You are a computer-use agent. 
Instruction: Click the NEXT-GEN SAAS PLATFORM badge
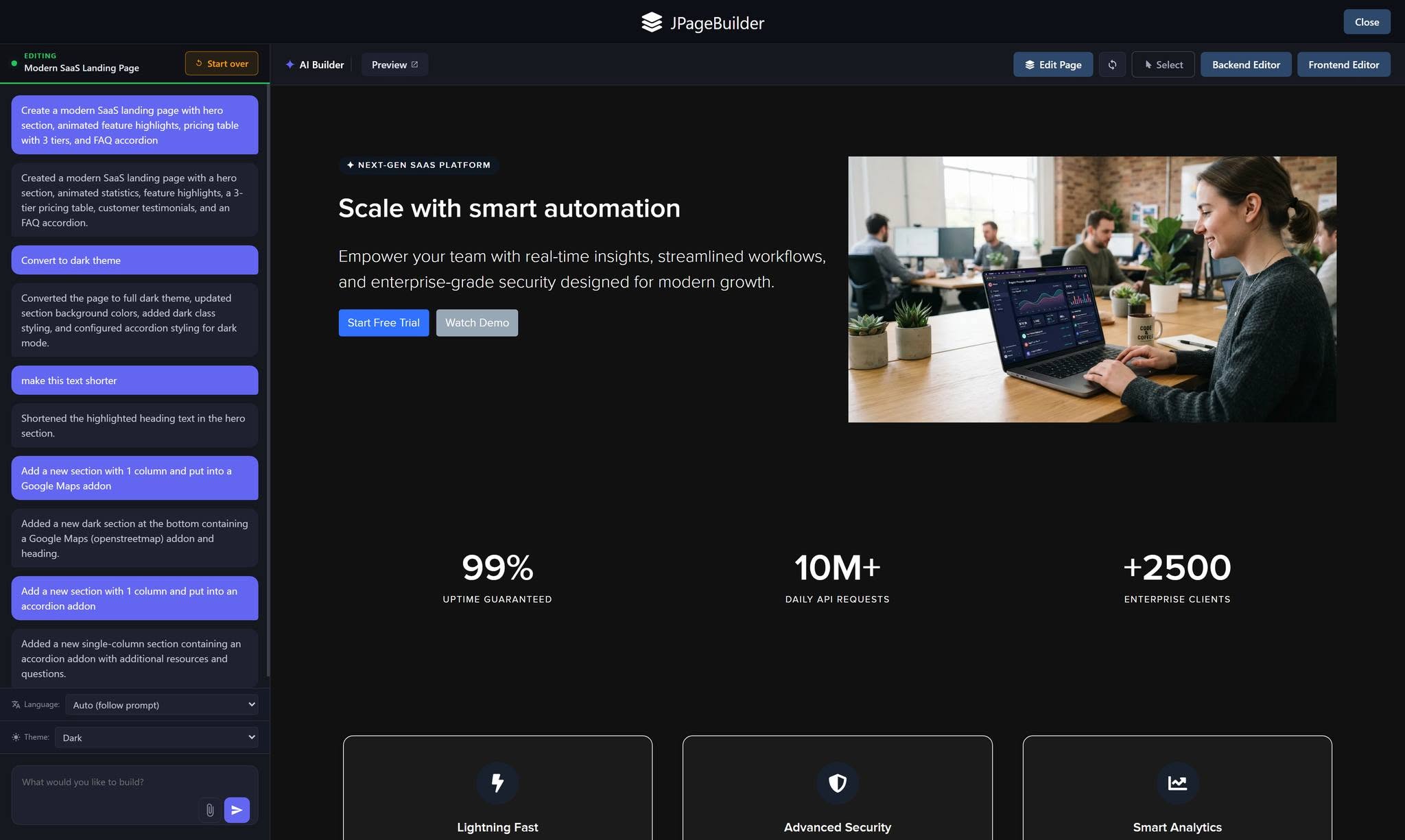[x=418, y=165]
